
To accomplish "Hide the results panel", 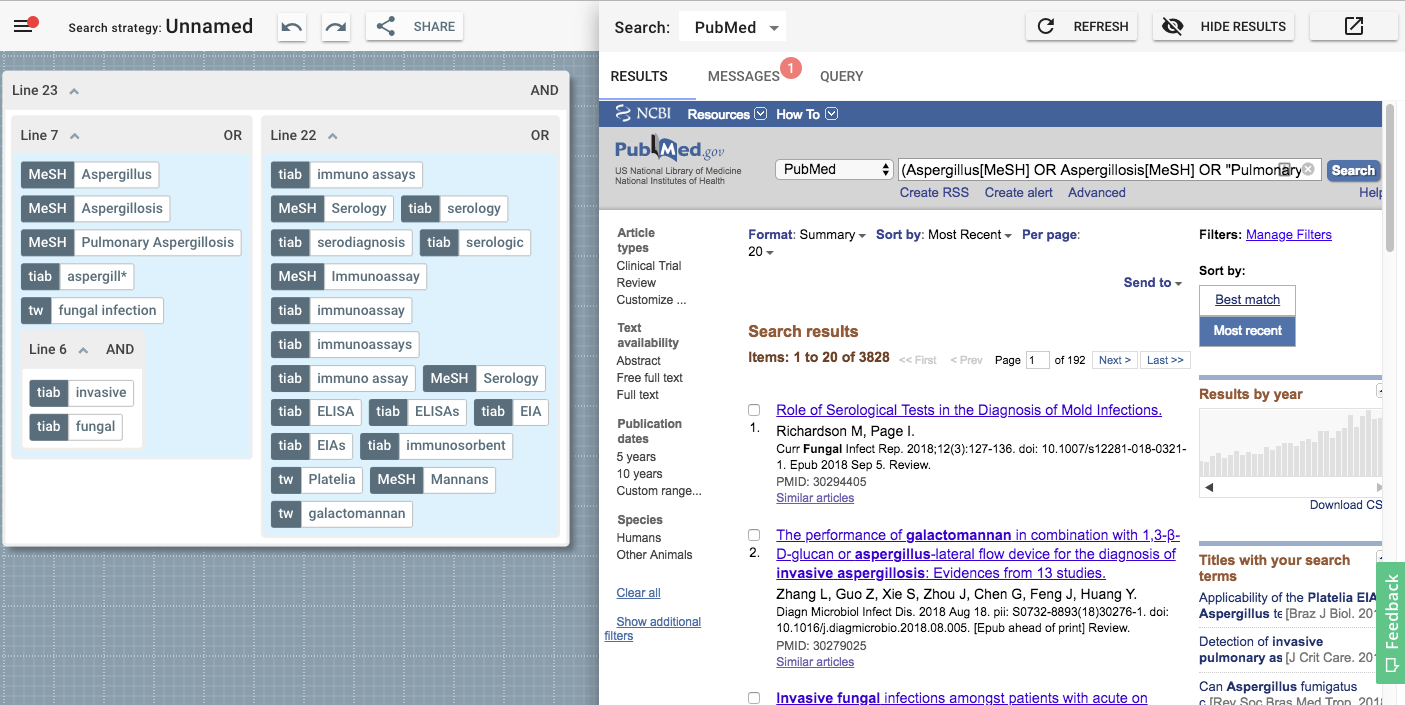I will (x=1223, y=27).
